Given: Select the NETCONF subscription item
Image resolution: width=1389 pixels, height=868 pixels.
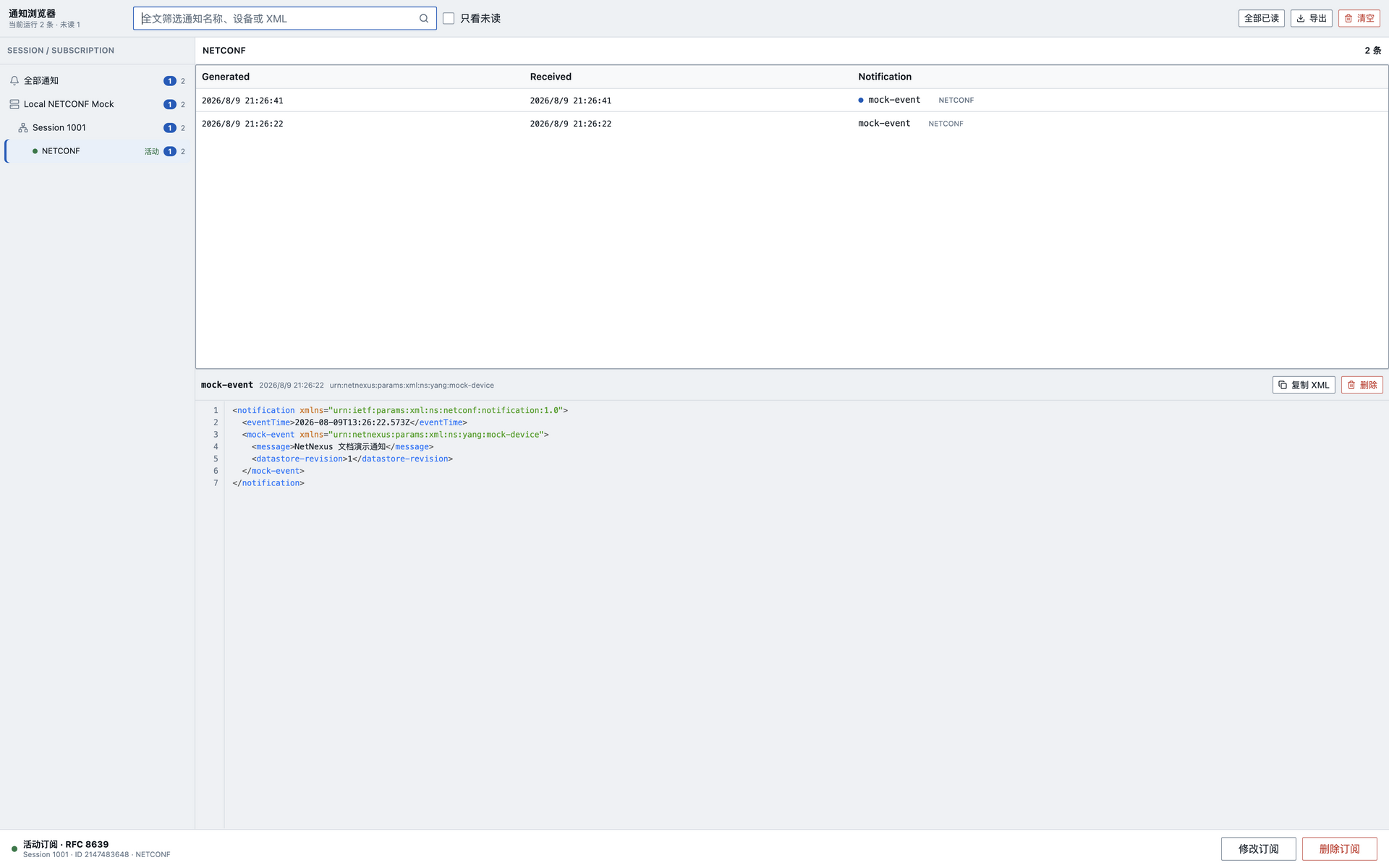Looking at the screenshot, I should 98,151.
